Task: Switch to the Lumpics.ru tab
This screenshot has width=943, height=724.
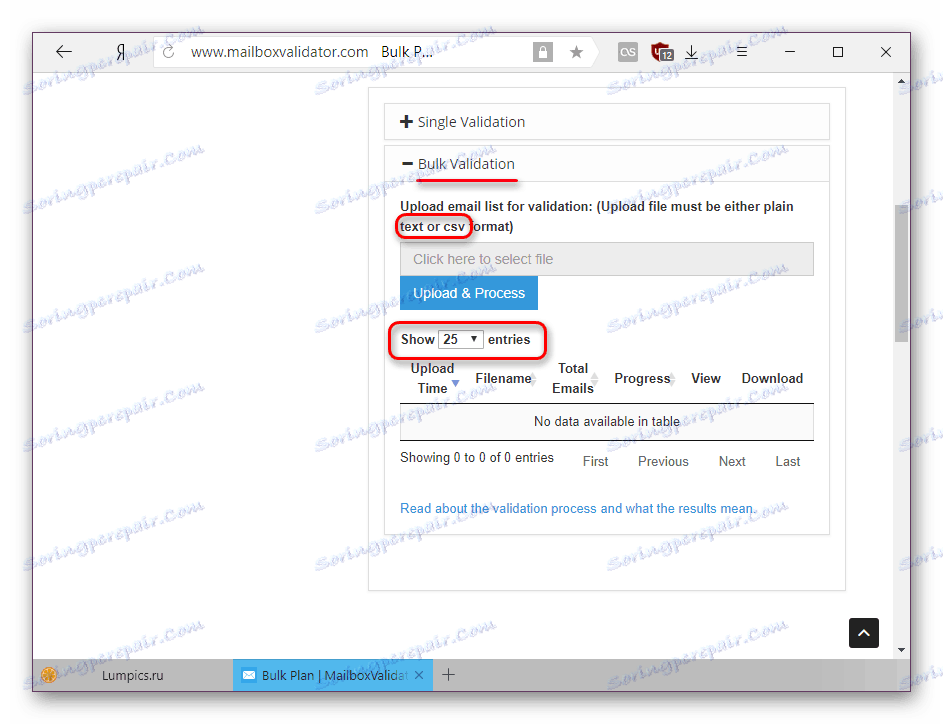Action: tap(133, 675)
